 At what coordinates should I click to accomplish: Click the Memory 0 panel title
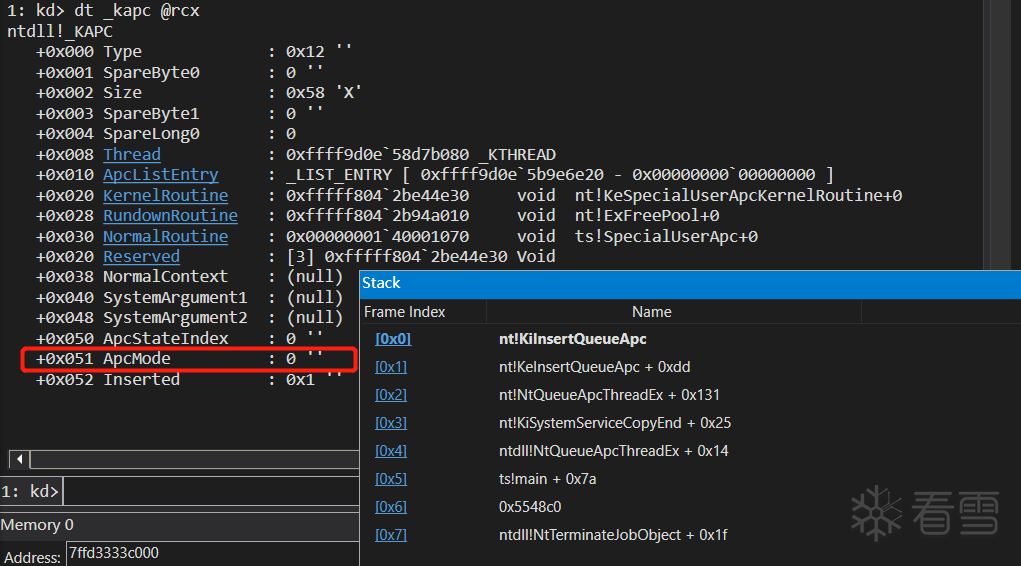coord(37,525)
